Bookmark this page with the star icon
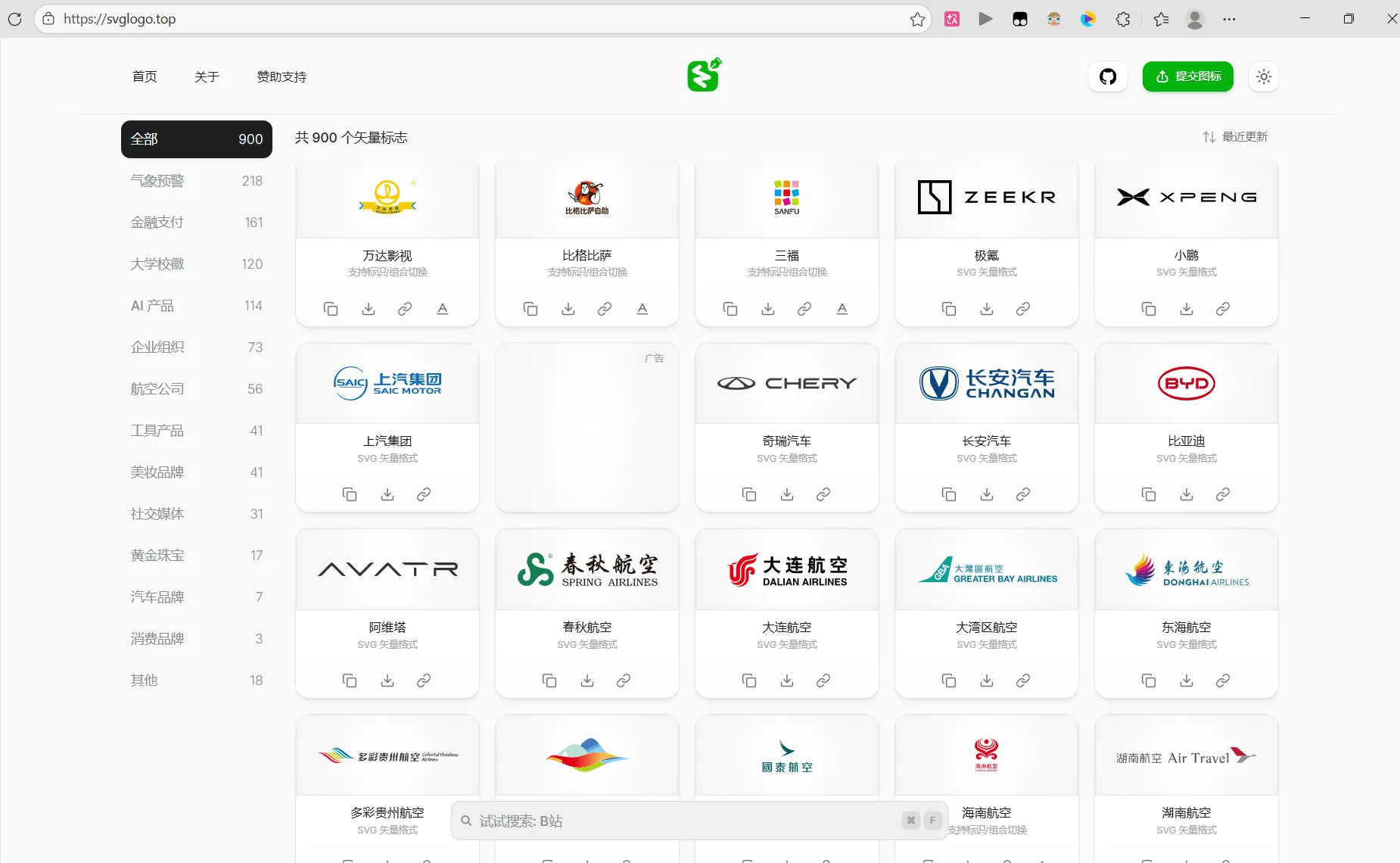Screen dimensions: 1400x863 pyautogui.click(x=917, y=19)
